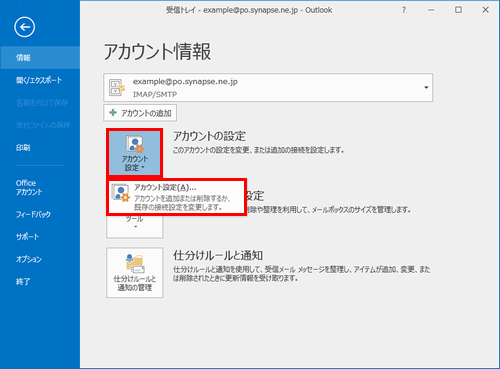Close the Outlook window
Screen dimensions: 500x369
[486, 10]
